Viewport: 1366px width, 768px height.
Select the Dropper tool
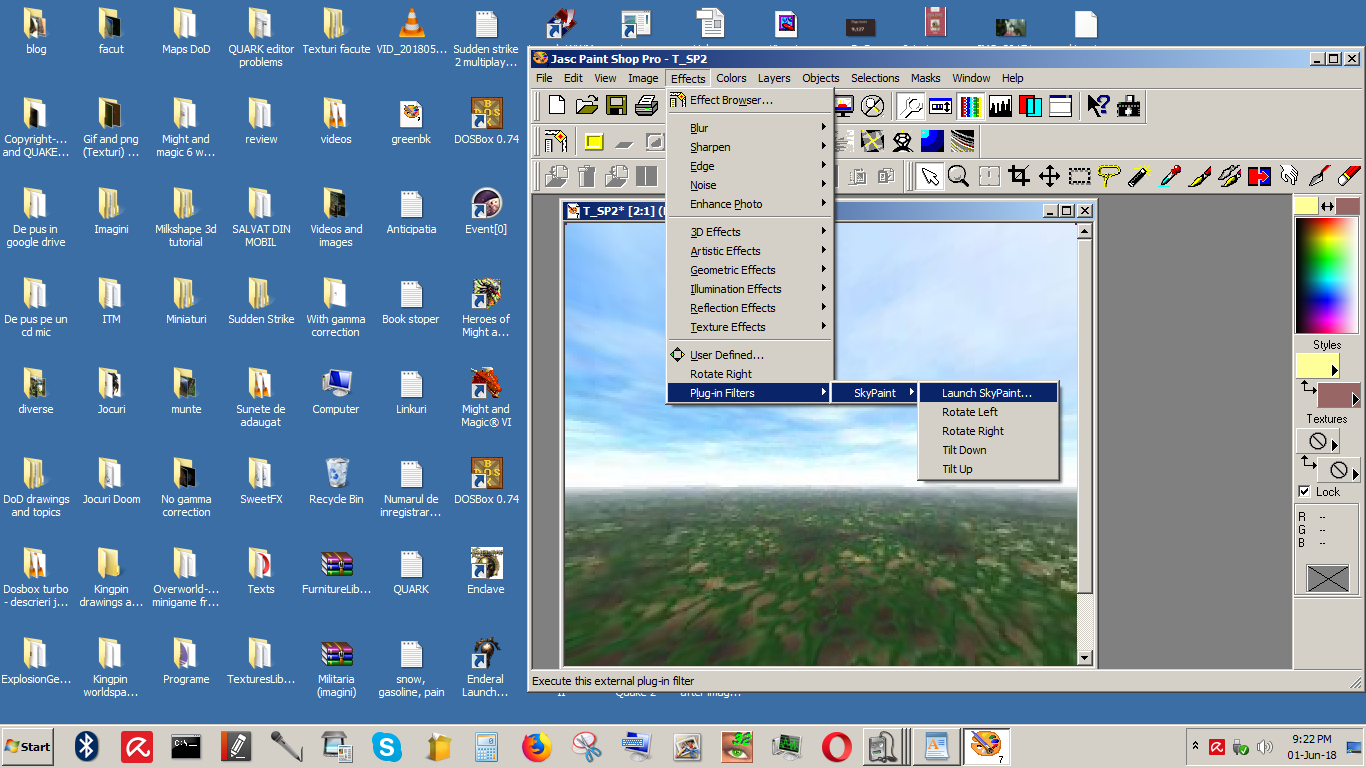[x=1169, y=176]
